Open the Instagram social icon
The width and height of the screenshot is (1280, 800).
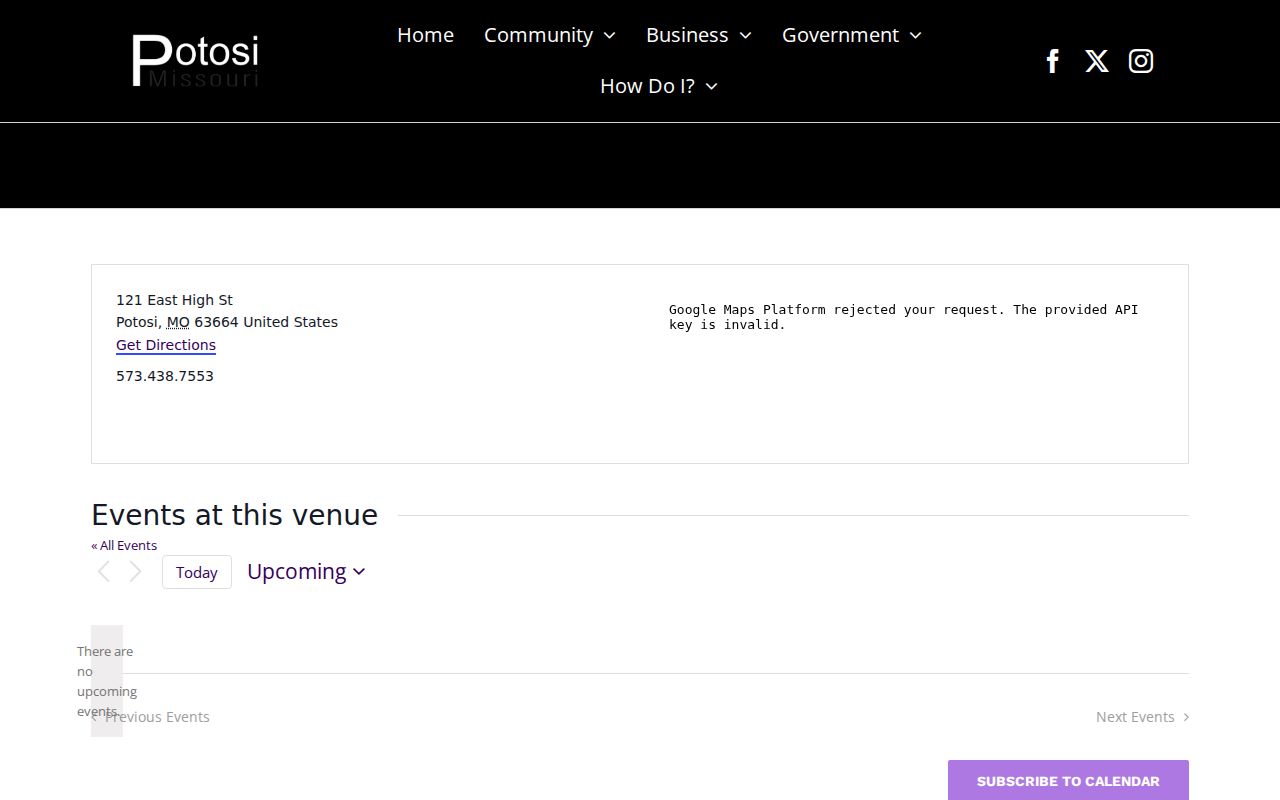pos(1141,61)
